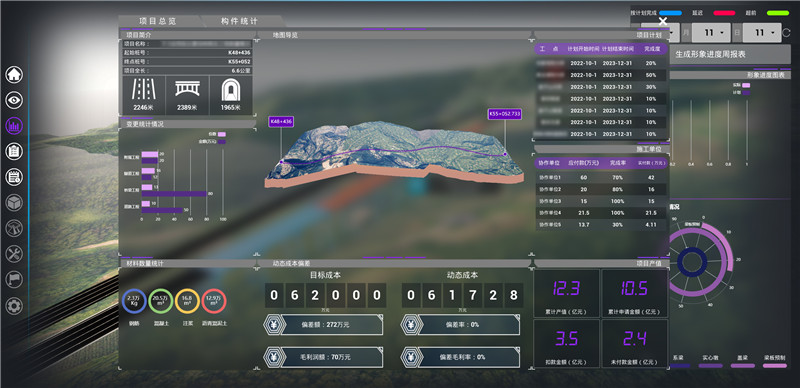
Task: Click the 计划开始时间 column header
Action: pos(583,49)
